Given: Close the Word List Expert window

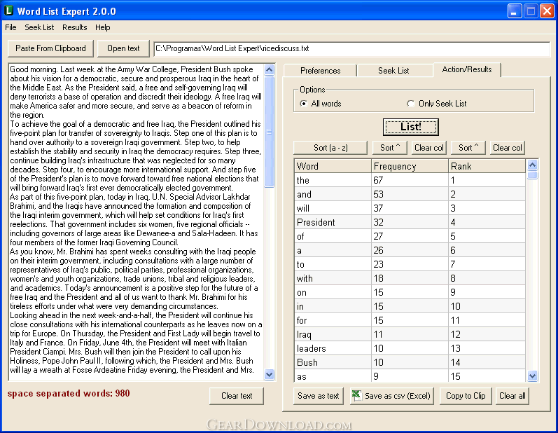Looking at the screenshot, I should (x=547, y=11).
